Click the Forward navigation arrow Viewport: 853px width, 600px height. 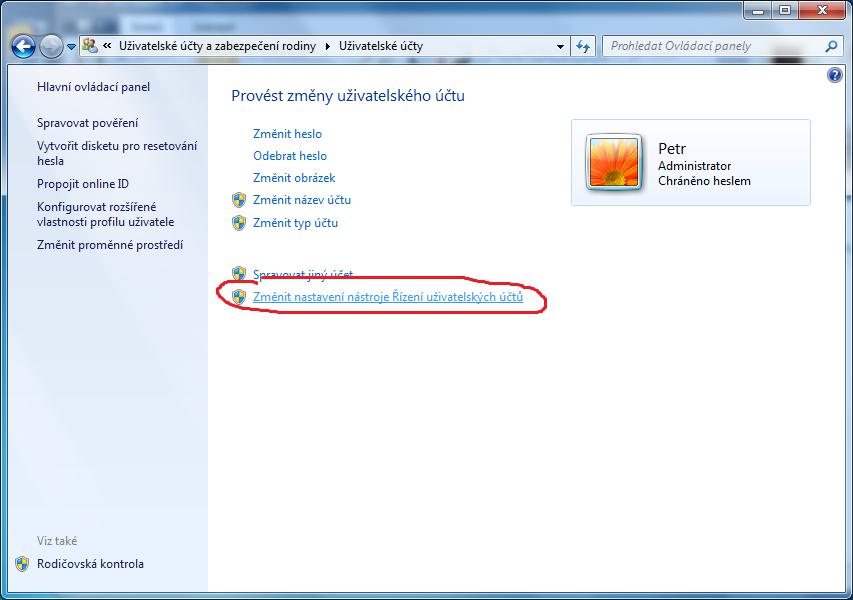click(x=51, y=47)
